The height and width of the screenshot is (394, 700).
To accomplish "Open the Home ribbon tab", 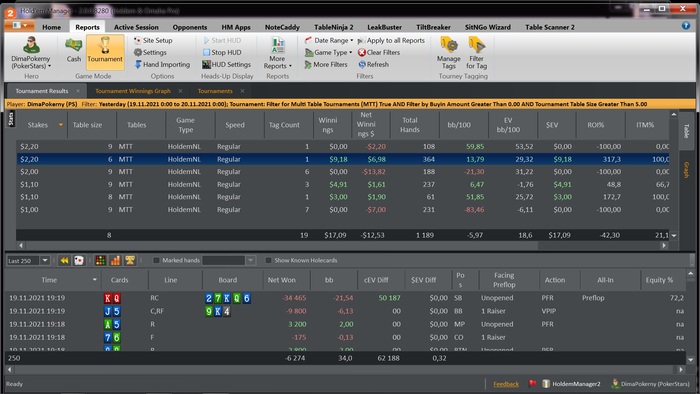I will point(52,27).
